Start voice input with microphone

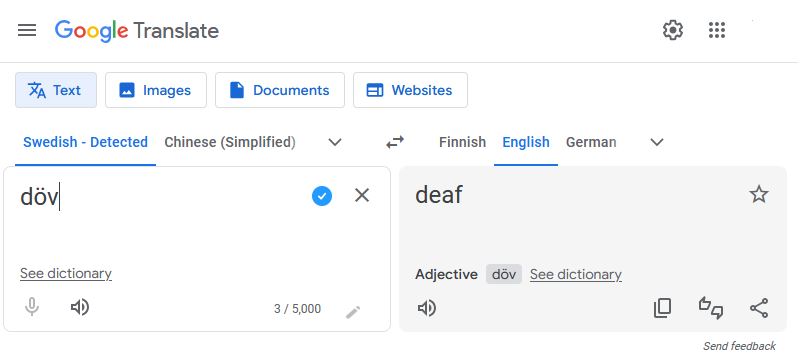pos(32,307)
